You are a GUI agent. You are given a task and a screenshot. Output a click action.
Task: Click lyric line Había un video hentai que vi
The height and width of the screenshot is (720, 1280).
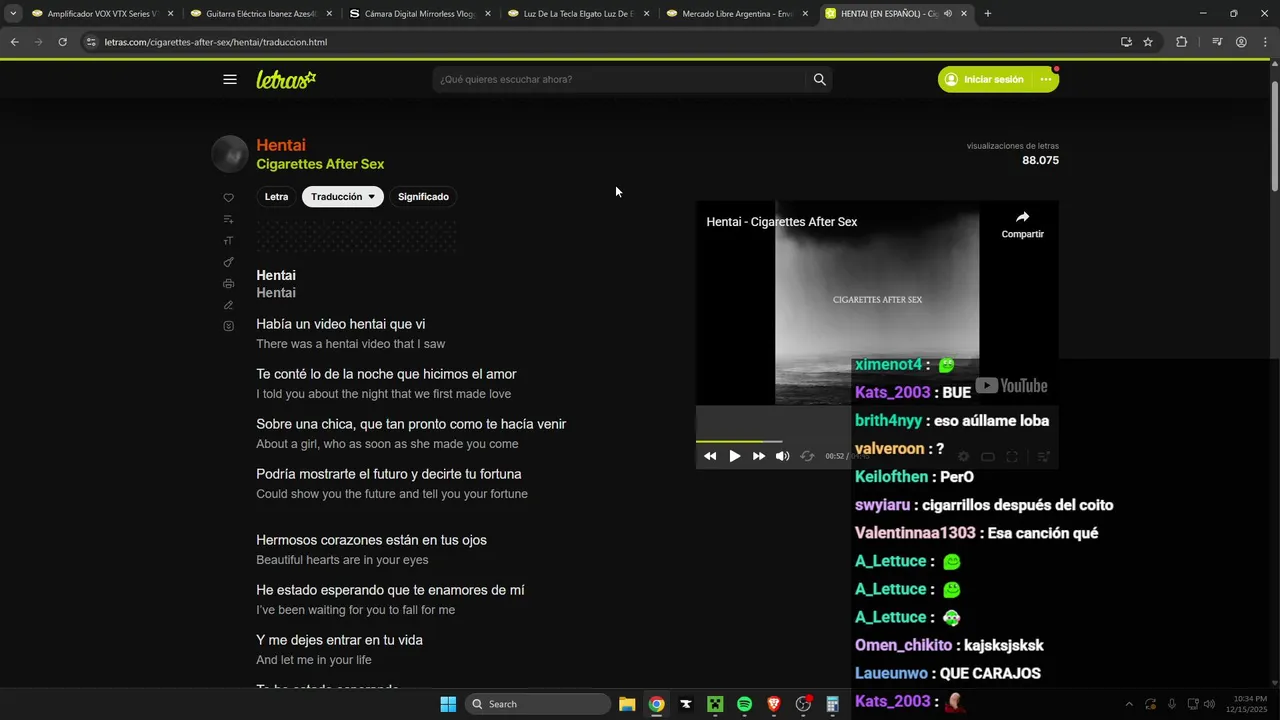coord(341,324)
